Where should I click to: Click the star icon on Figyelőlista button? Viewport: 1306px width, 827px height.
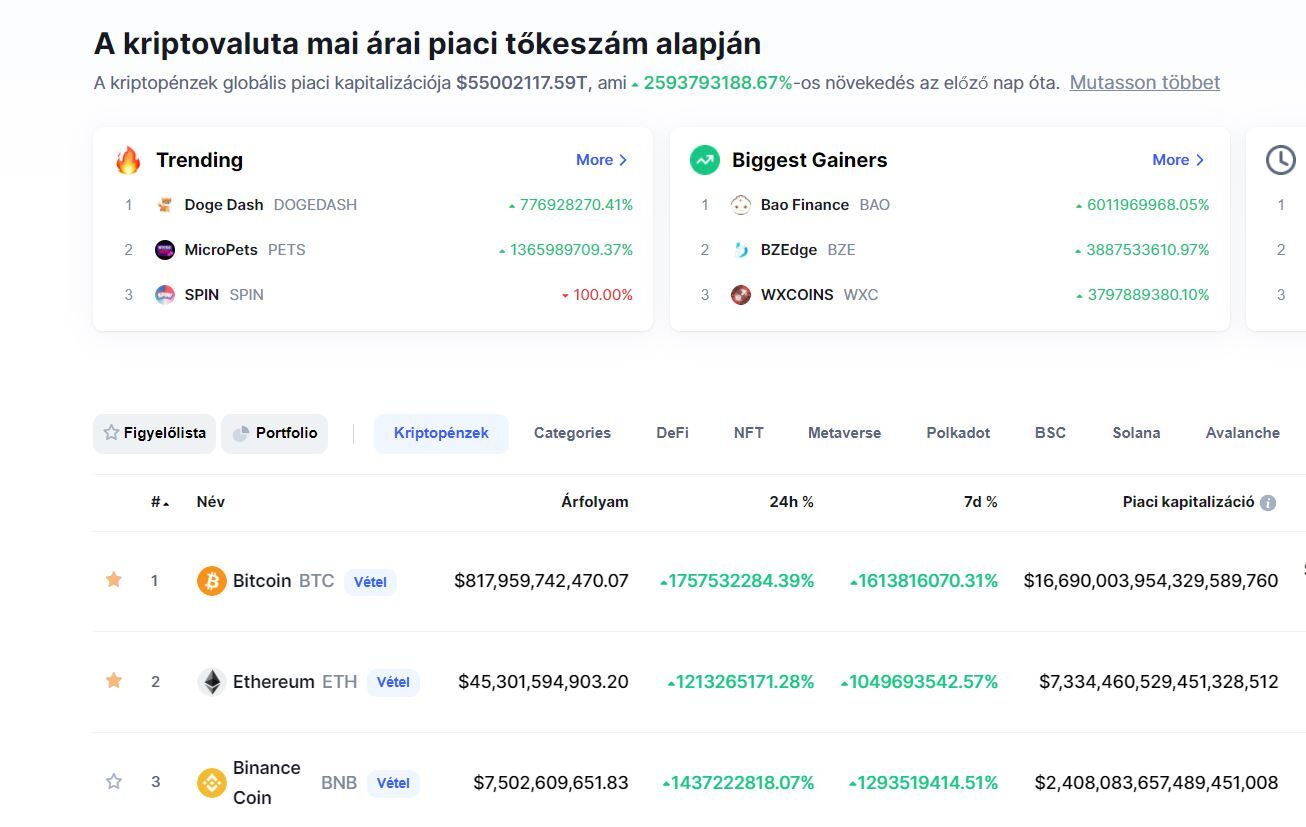point(112,434)
